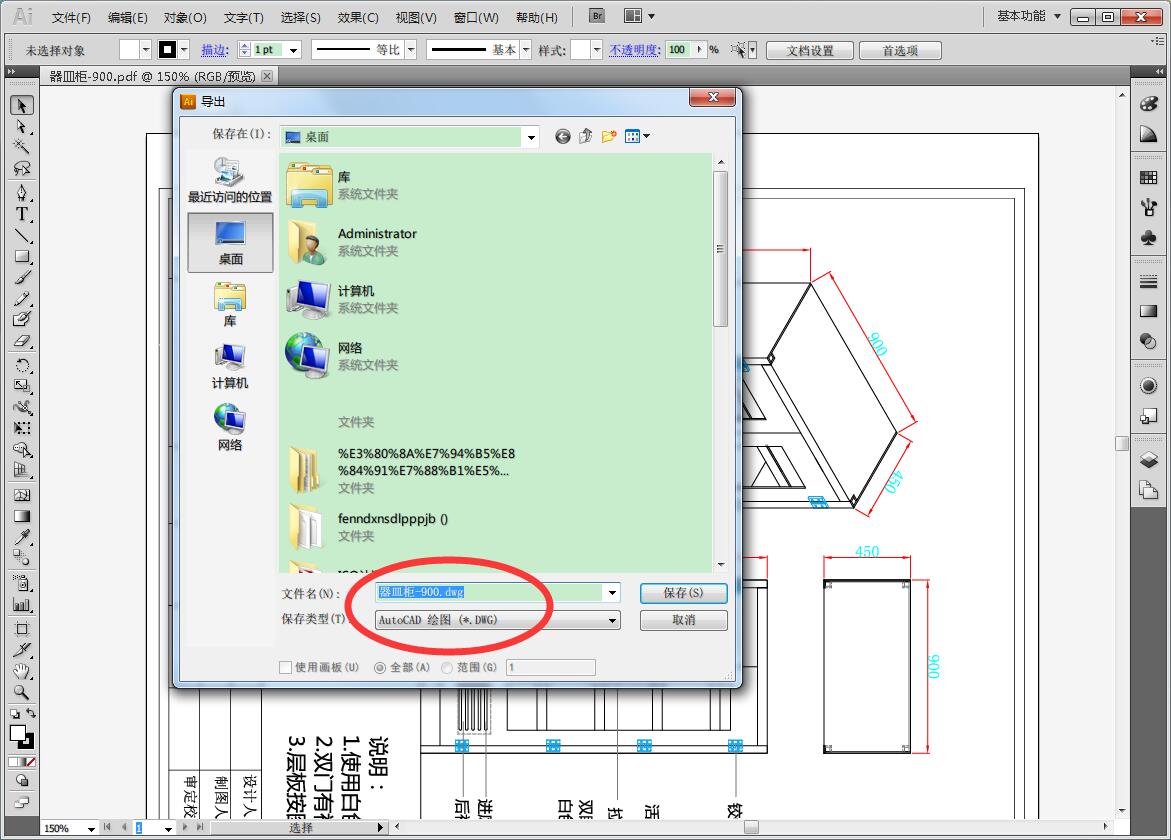Select the 范围 radio button
The image size is (1171, 840).
(x=447, y=667)
